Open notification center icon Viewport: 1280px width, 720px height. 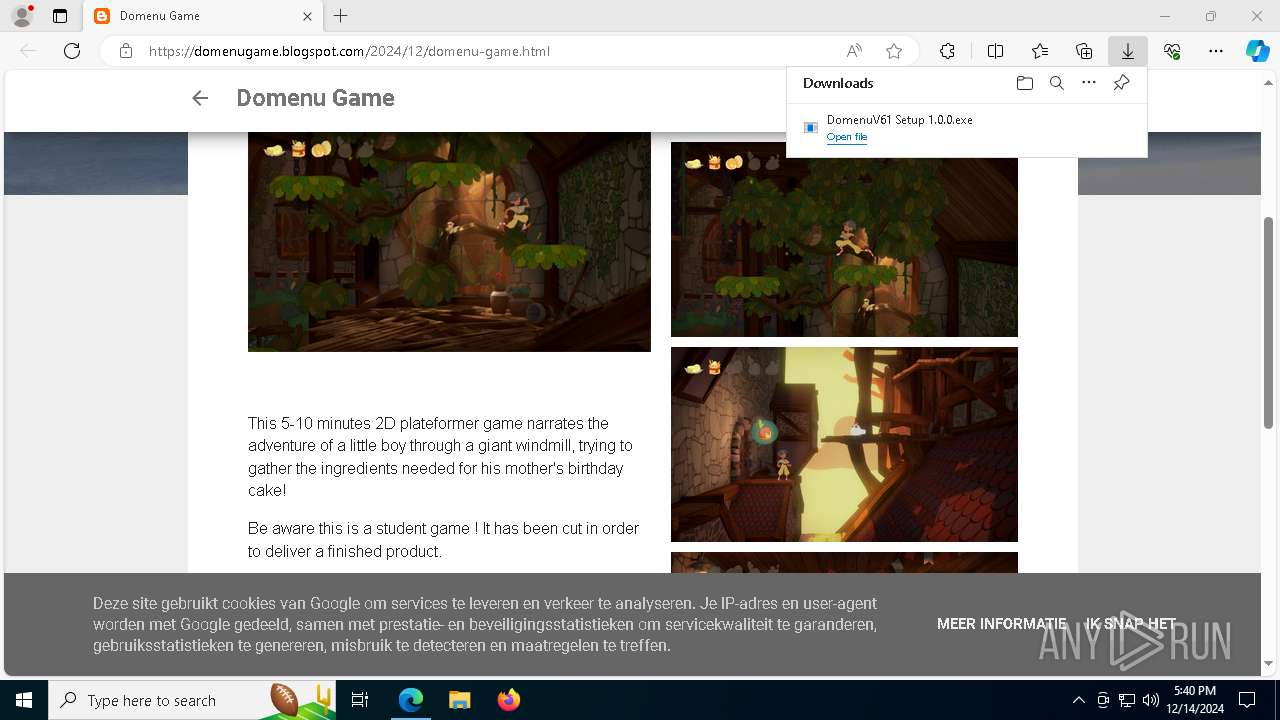click(1247, 700)
